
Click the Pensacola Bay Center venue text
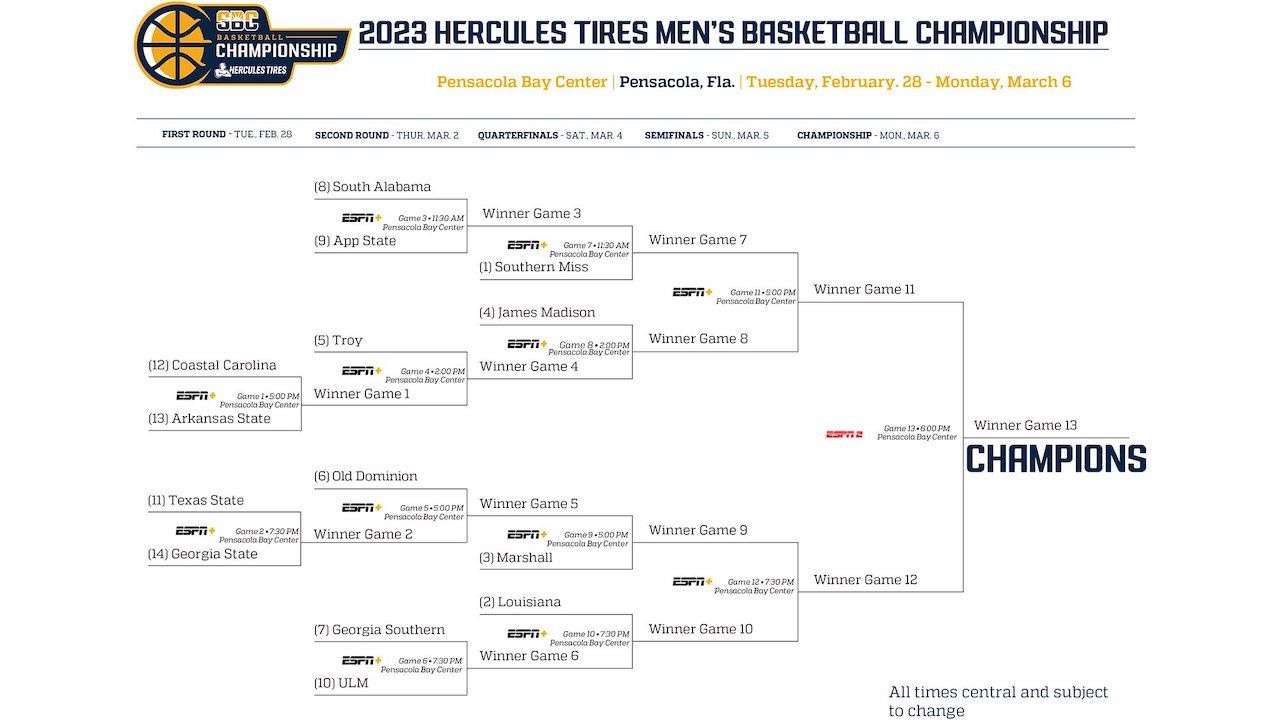(x=522, y=82)
